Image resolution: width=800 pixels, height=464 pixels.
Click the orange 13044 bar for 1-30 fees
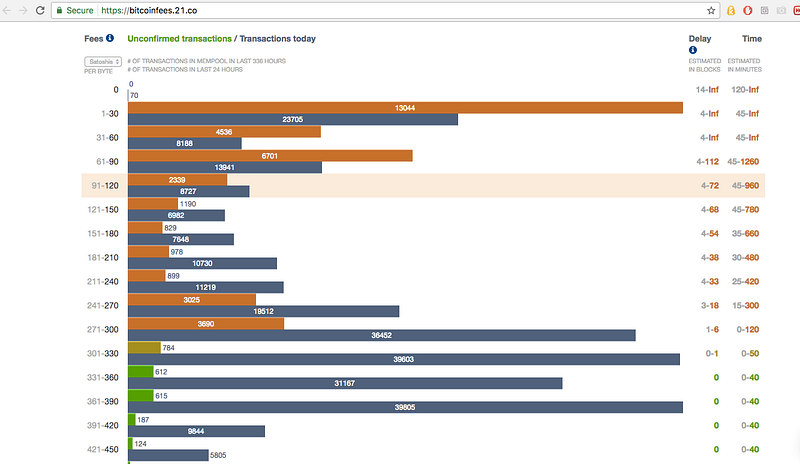[x=405, y=108]
